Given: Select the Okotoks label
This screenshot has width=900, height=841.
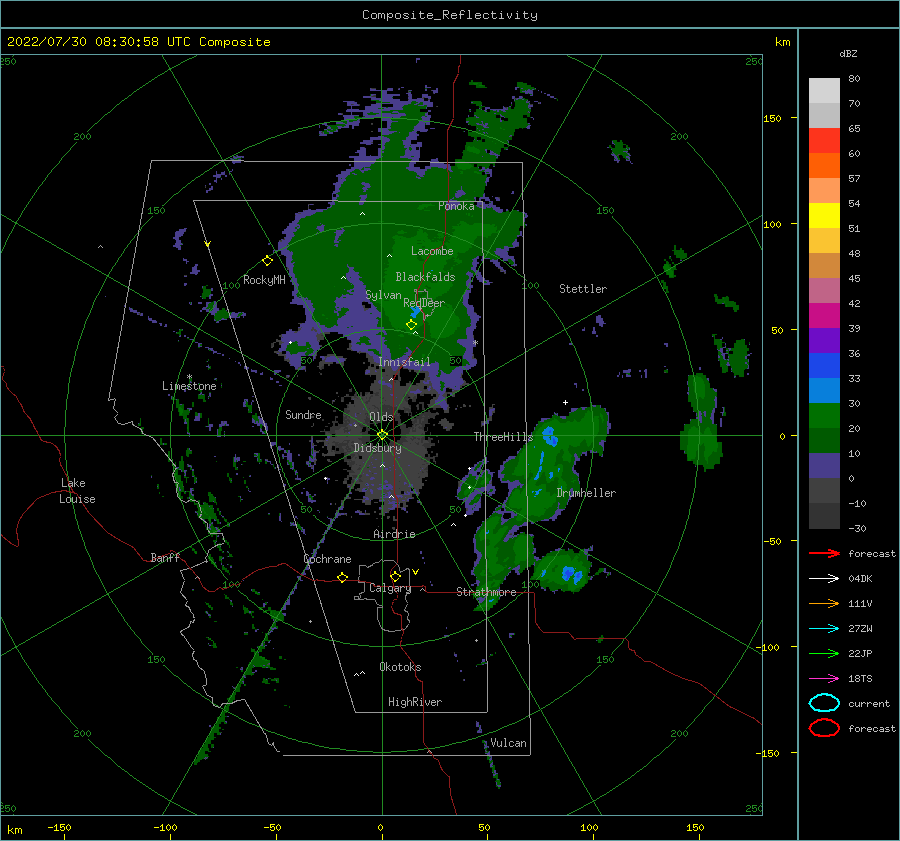Looking at the screenshot, I should tap(400, 667).
